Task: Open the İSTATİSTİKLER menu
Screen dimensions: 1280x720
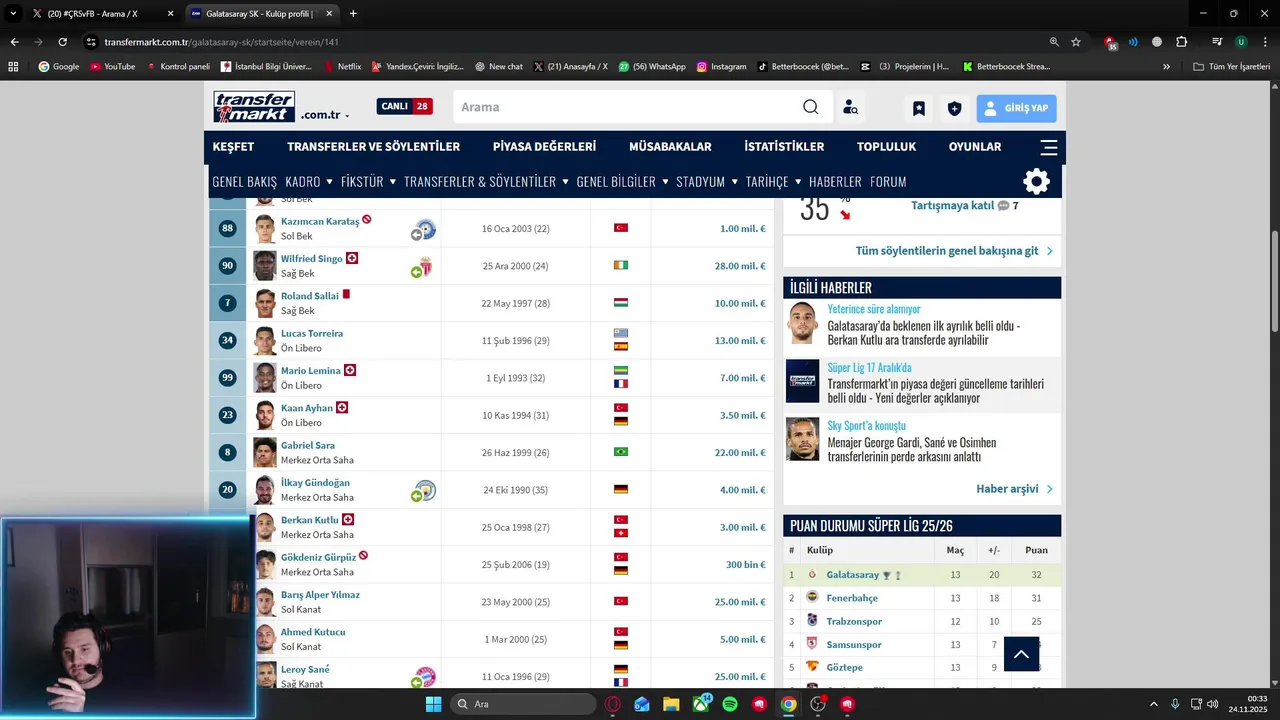Action: pos(784,147)
